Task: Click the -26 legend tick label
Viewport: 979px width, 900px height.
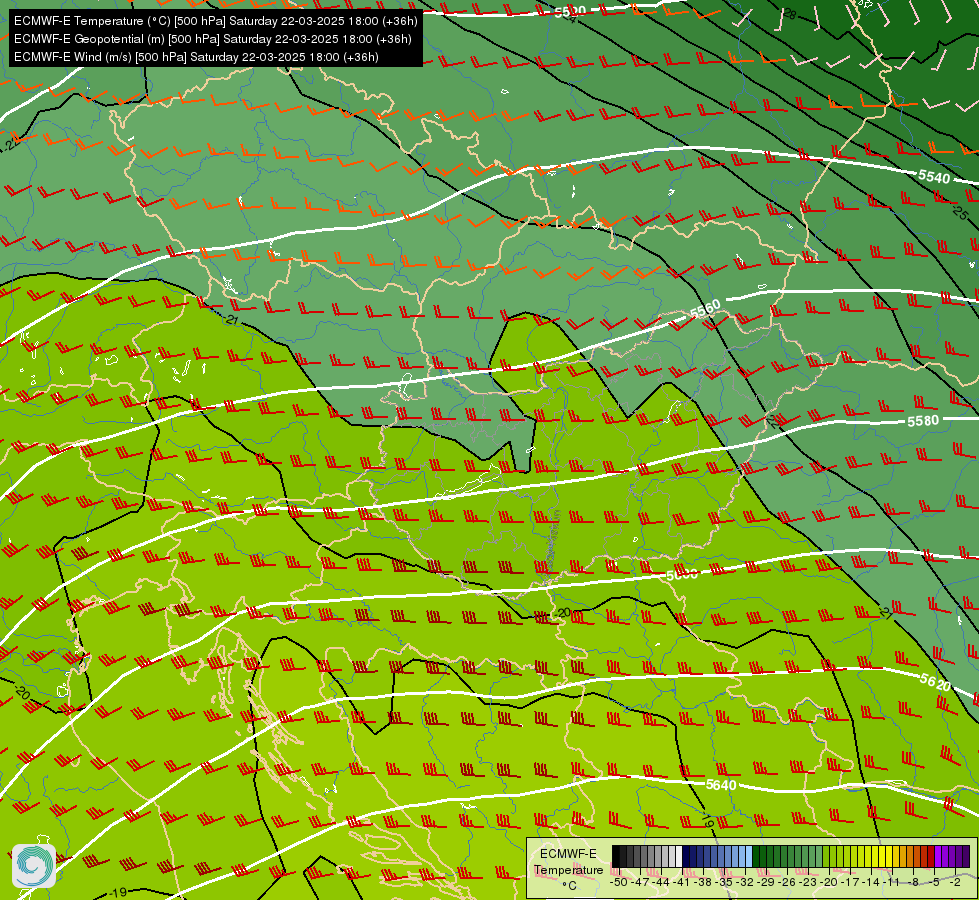Action: tap(787, 882)
